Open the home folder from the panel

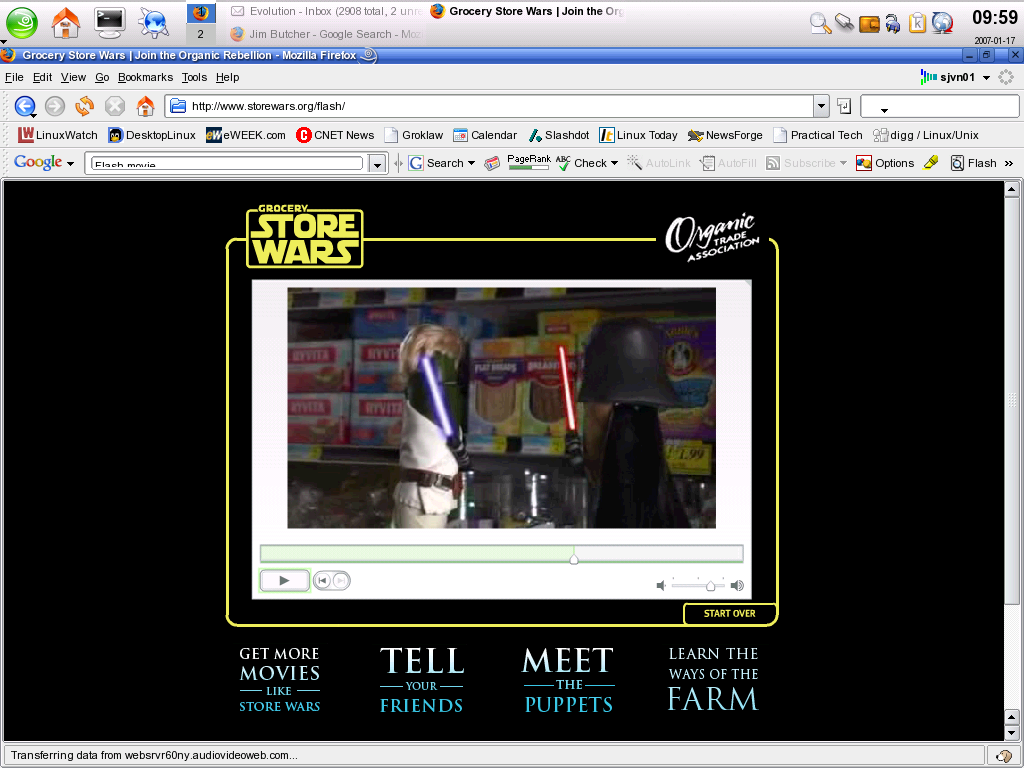point(66,23)
